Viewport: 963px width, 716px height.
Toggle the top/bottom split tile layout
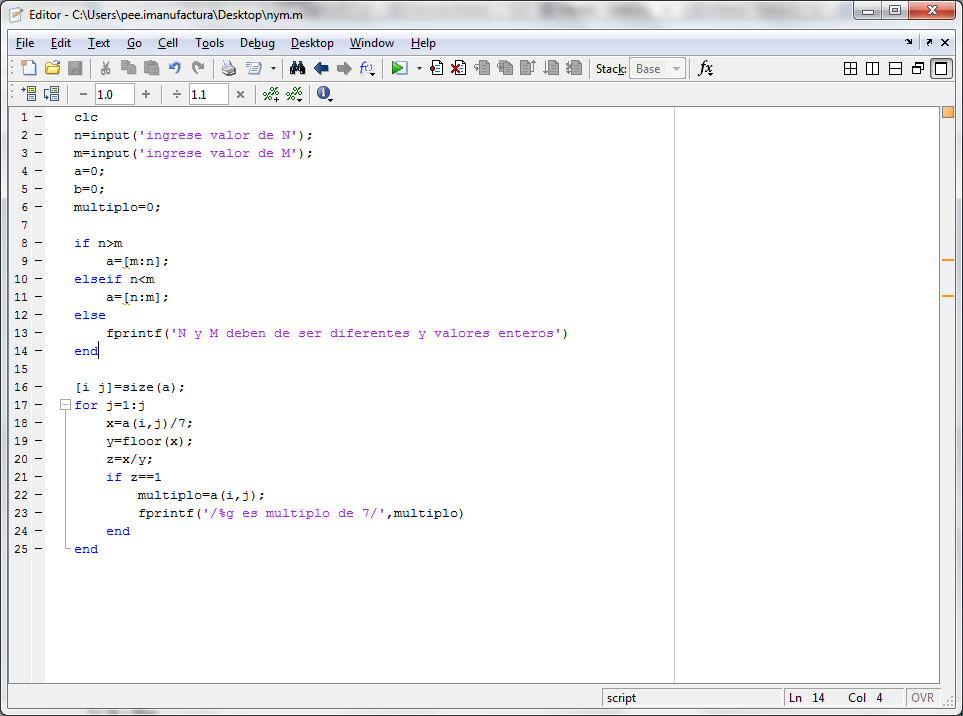895,68
